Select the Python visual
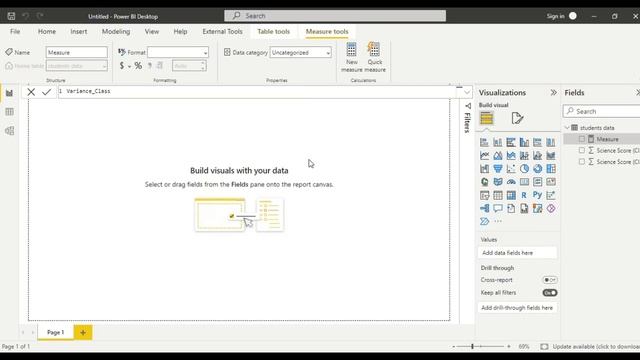The width and height of the screenshot is (640, 360). pos(538,196)
